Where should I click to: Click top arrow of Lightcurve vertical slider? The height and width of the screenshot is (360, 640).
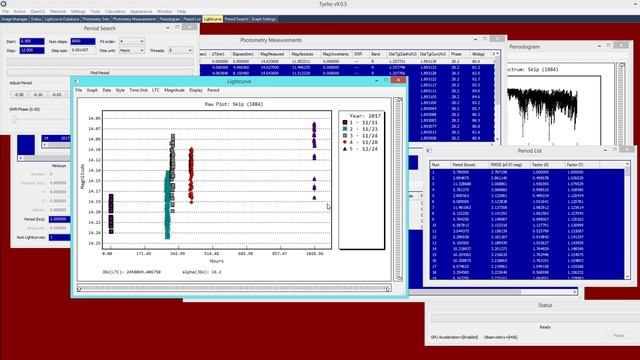(x=398, y=100)
